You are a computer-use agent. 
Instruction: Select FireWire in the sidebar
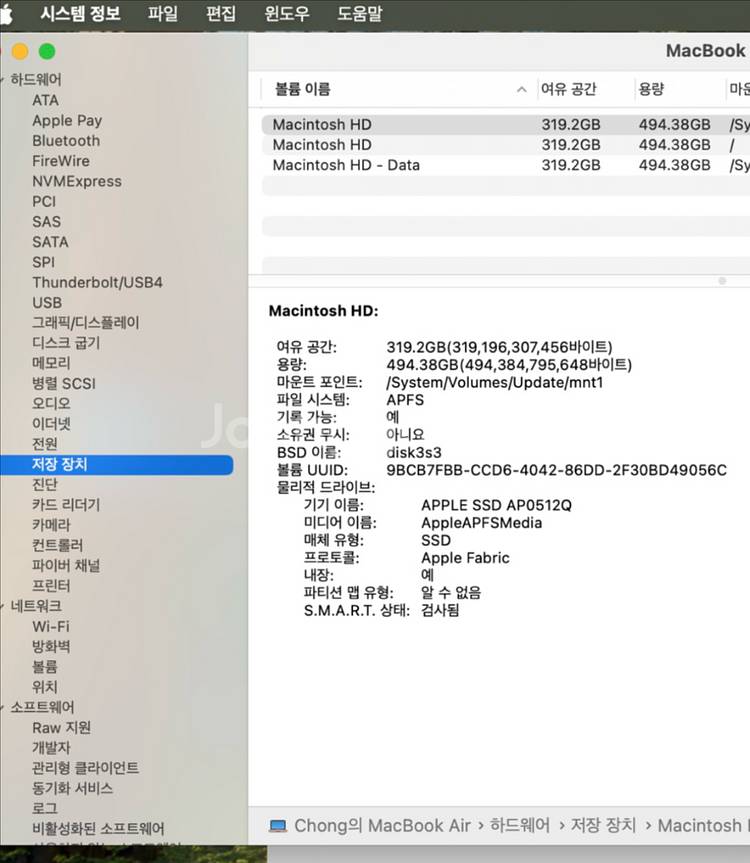[x=61, y=161]
